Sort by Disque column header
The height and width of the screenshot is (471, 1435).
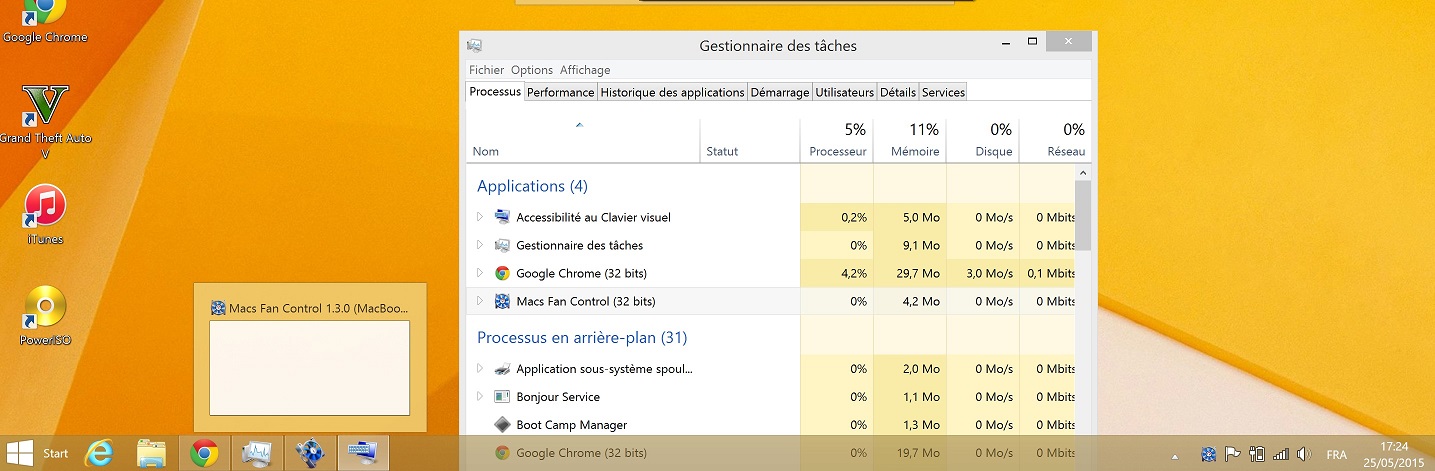983,140
